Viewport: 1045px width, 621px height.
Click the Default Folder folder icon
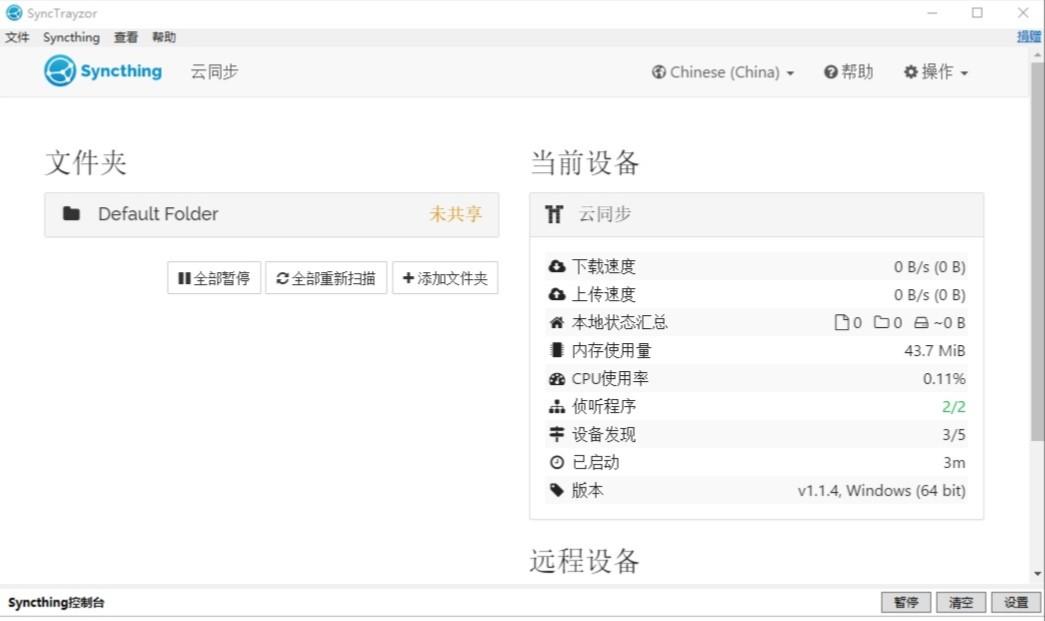pos(71,214)
